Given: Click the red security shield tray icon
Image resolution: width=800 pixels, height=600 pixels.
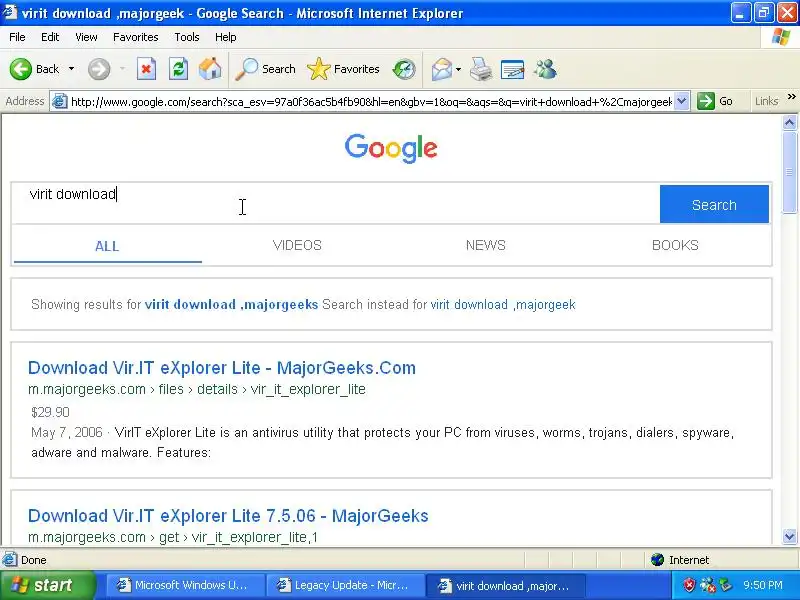Looking at the screenshot, I should click(x=689, y=585).
